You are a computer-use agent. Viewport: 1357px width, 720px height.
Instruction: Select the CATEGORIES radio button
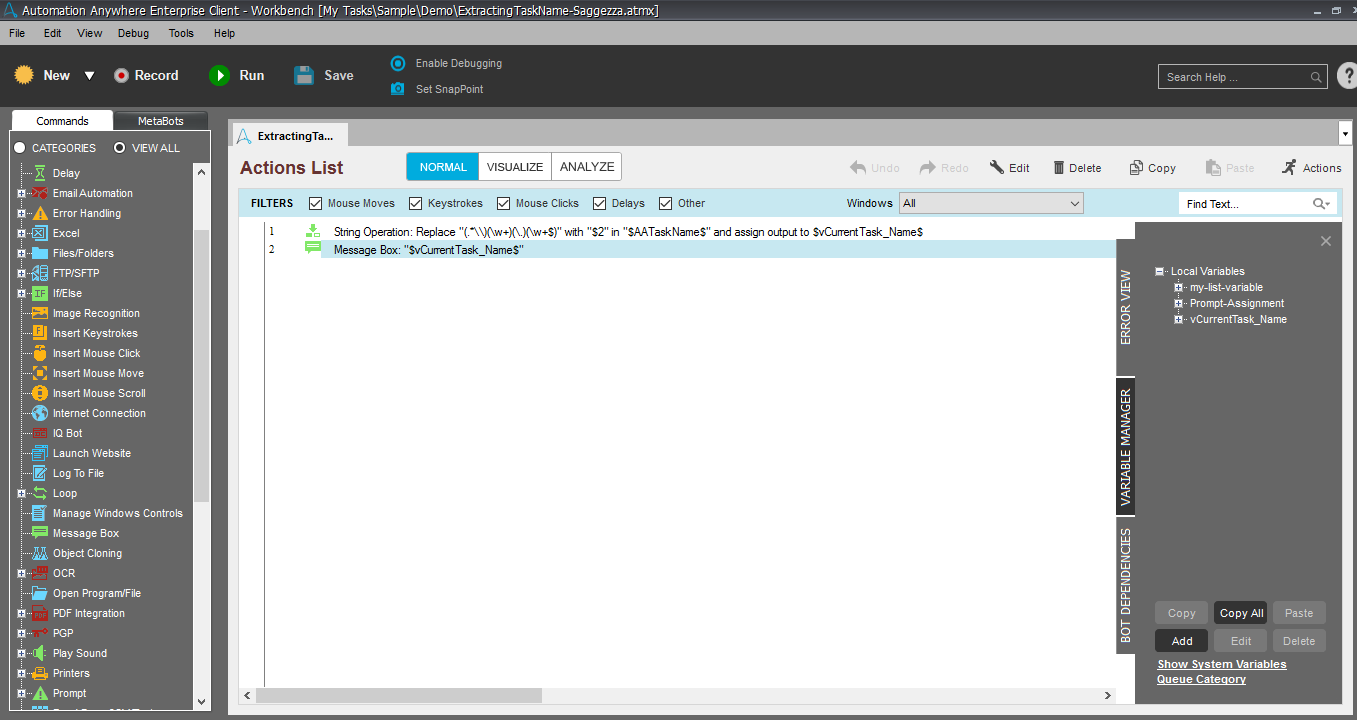20,148
